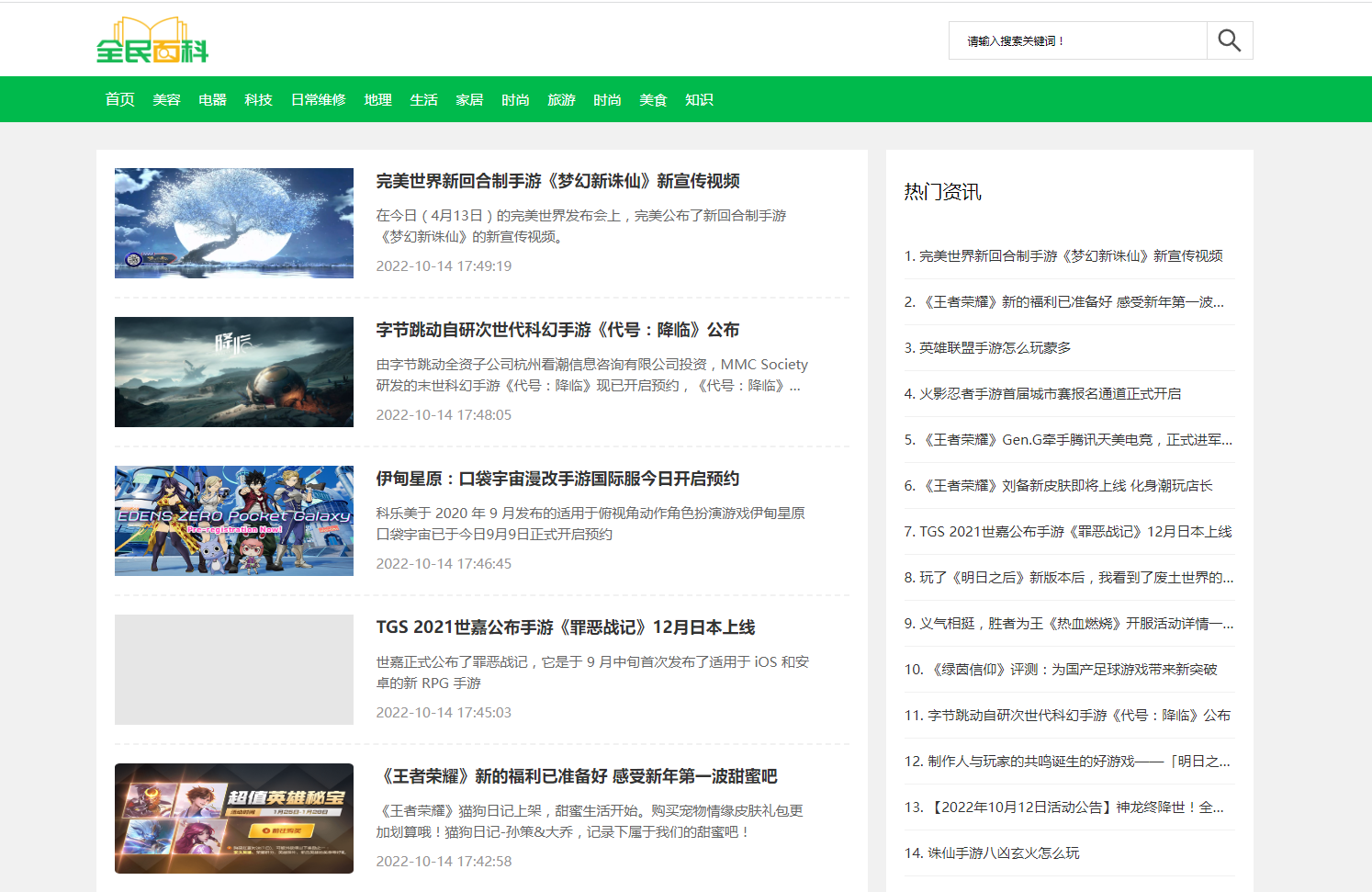This screenshot has height=892, width=1372.
Task: Open hot news item 14 诛仙手游八凶玄火
Action: tap(992, 852)
